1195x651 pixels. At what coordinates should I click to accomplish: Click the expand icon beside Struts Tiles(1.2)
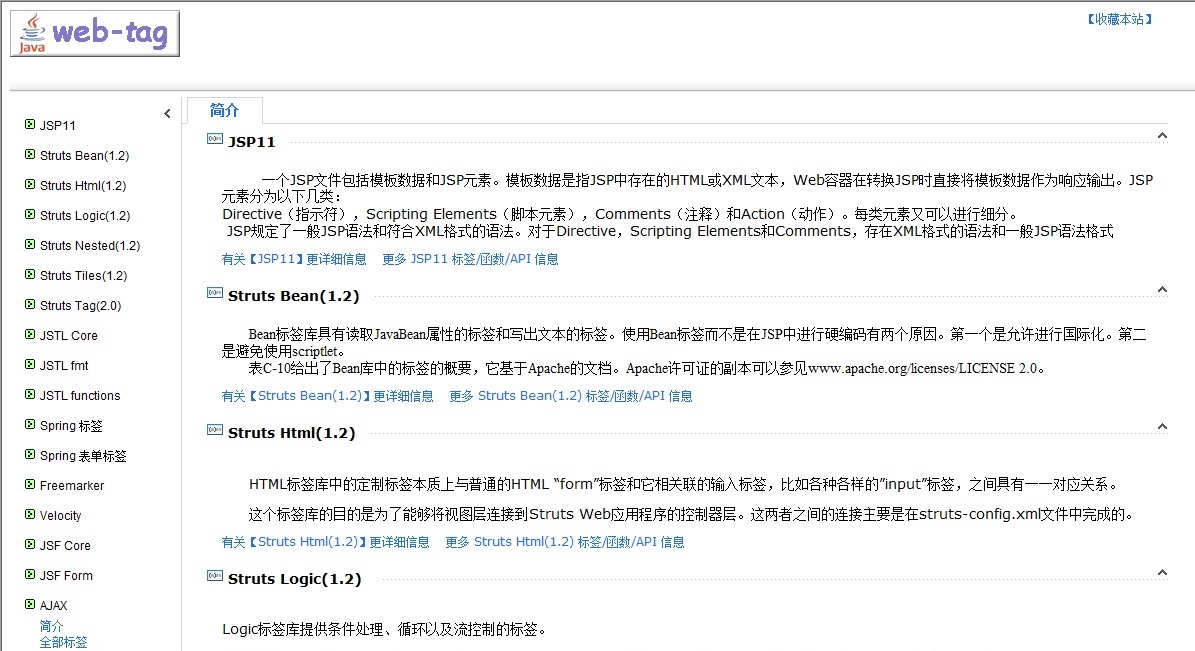tap(30, 274)
